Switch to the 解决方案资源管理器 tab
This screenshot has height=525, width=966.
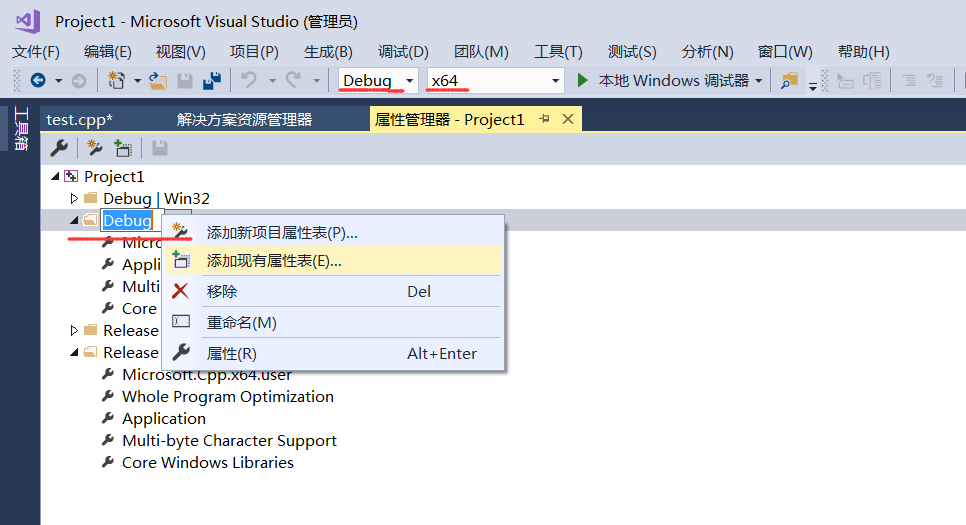coord(245,120)
